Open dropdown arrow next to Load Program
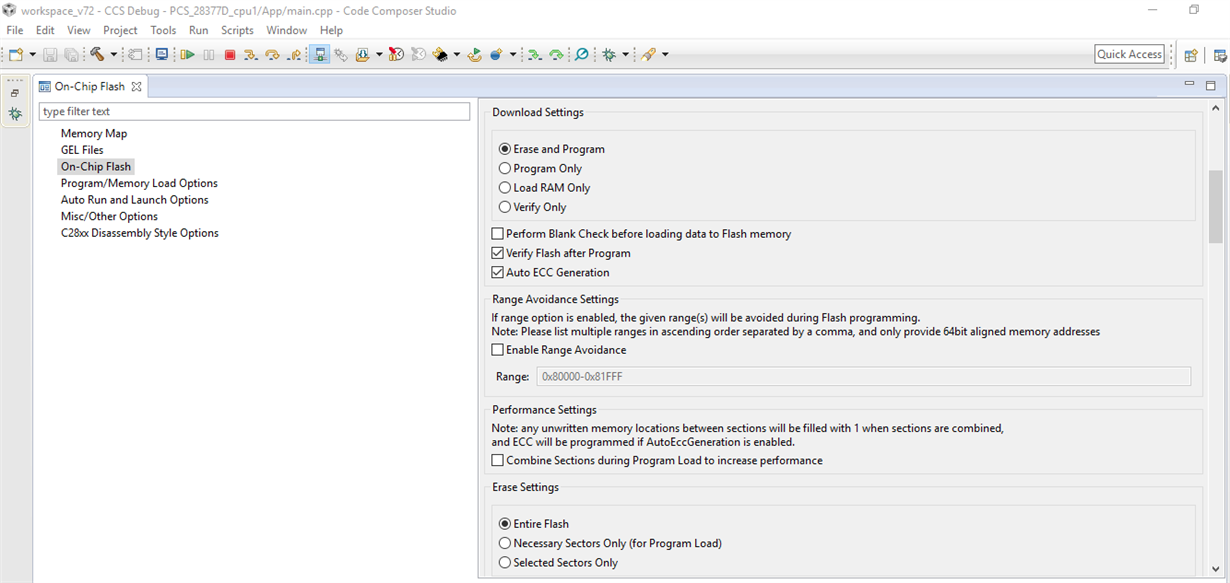 [379, 55]
